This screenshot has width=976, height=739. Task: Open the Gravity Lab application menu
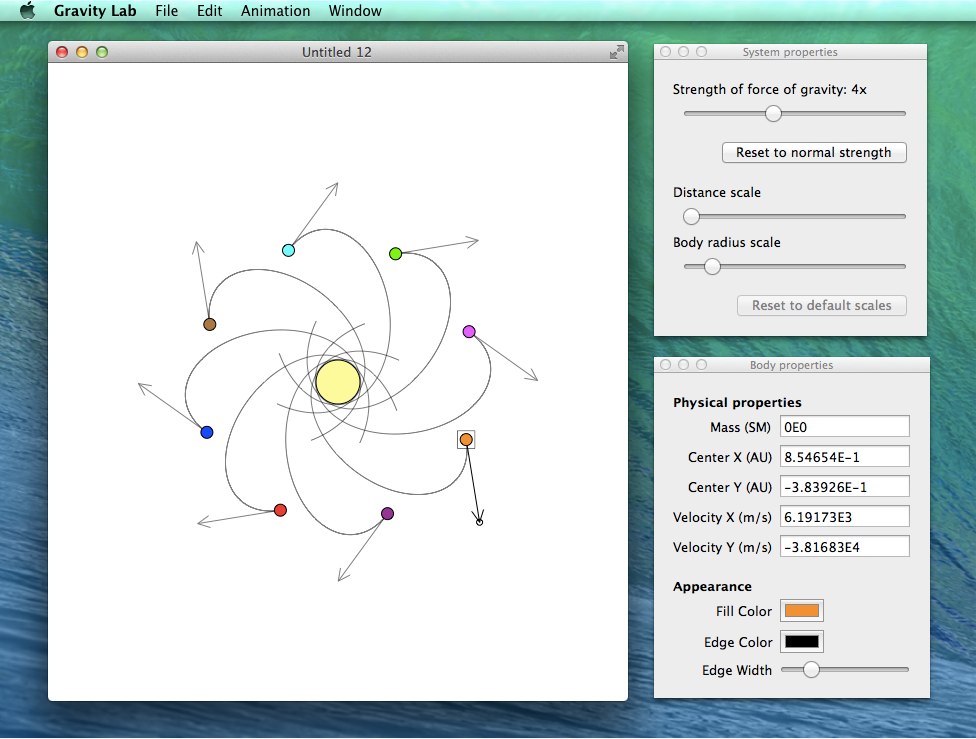pos(95,11)
